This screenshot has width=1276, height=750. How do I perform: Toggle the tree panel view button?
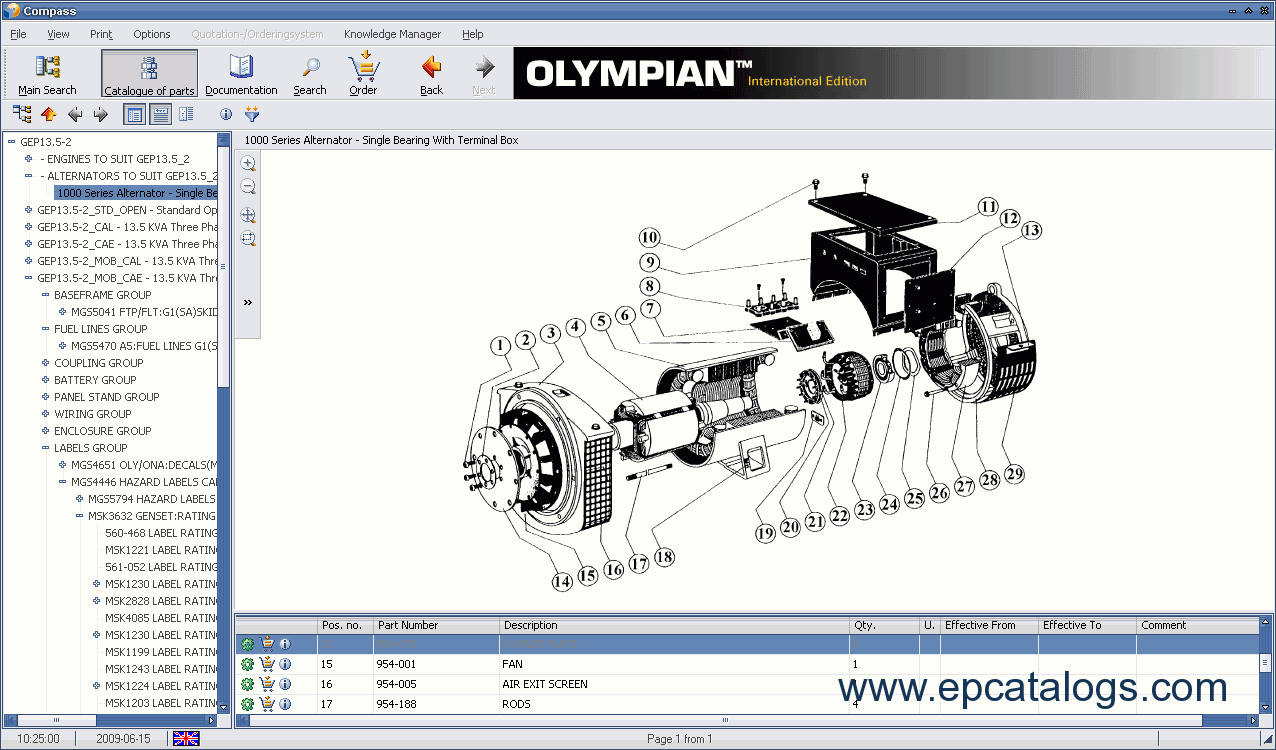133,115
